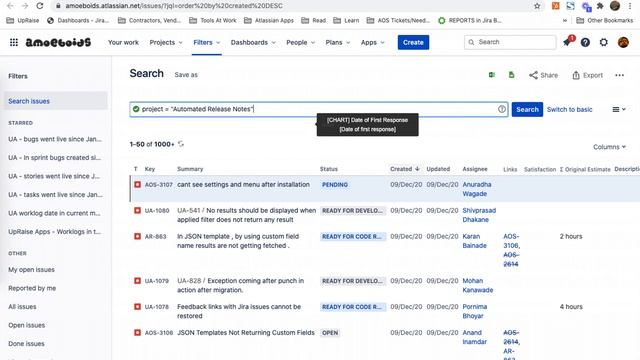This screenshot has width=640, height=360.
Task: Open starred filter UA - bugs went live
Action: coord(55,139)
